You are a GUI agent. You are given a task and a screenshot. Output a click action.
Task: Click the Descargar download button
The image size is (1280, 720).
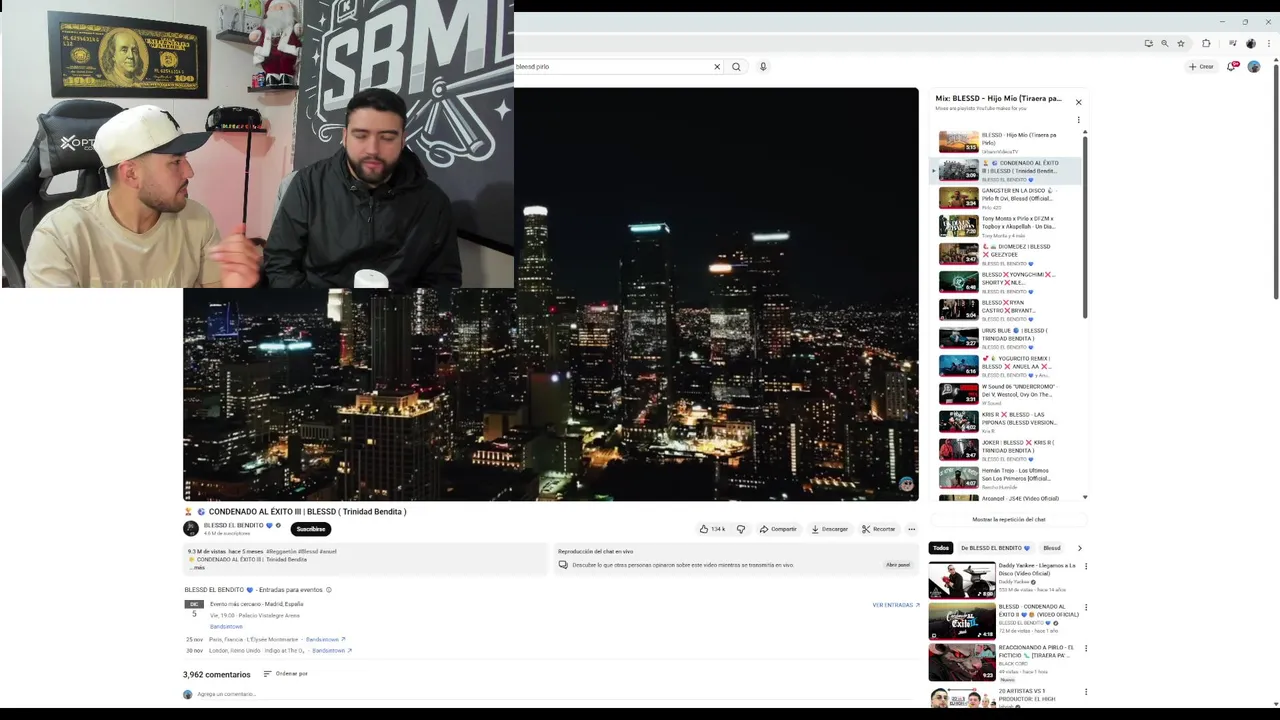(830, 529)
